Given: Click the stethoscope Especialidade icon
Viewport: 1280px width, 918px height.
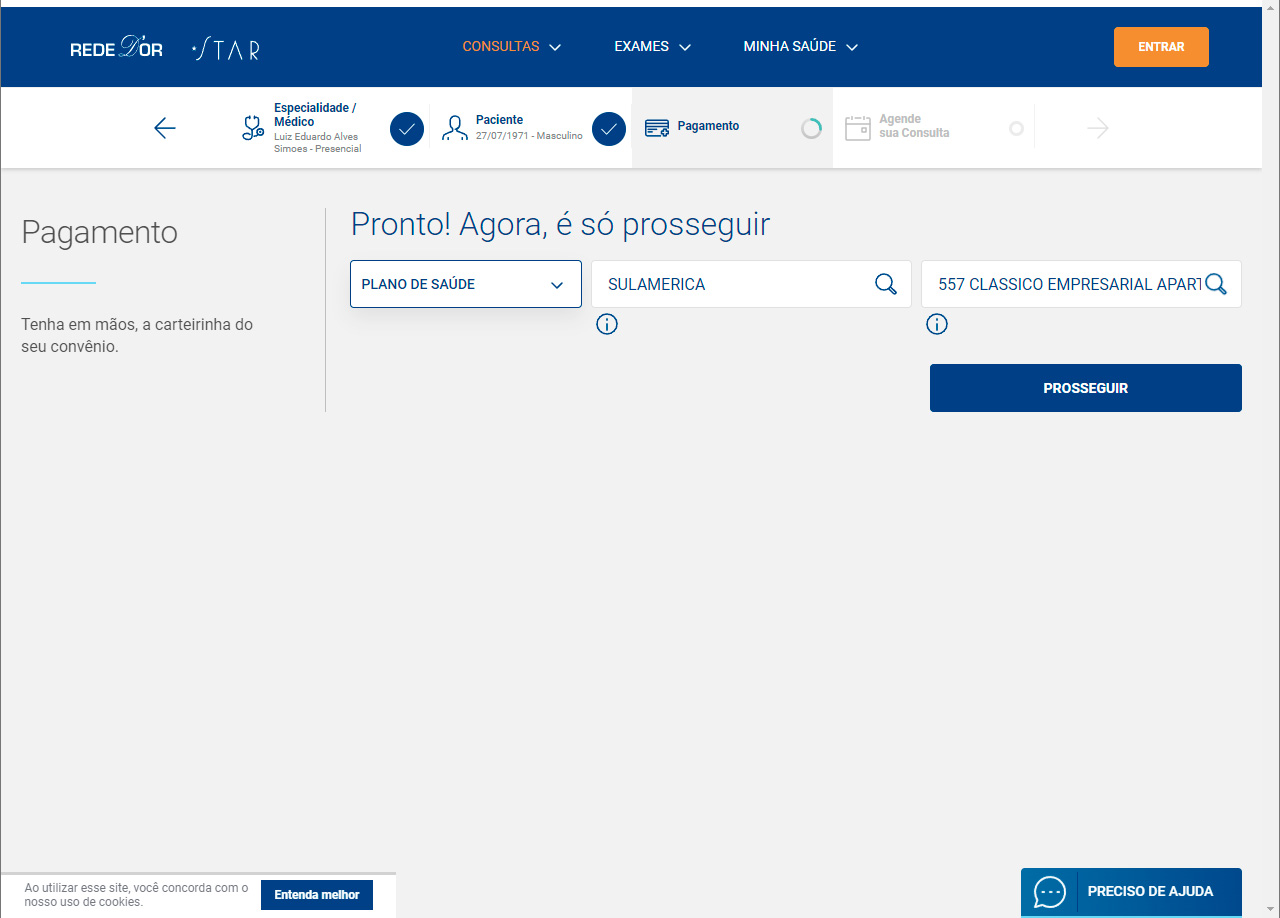Looking at the screenshot, I should 253,127.
